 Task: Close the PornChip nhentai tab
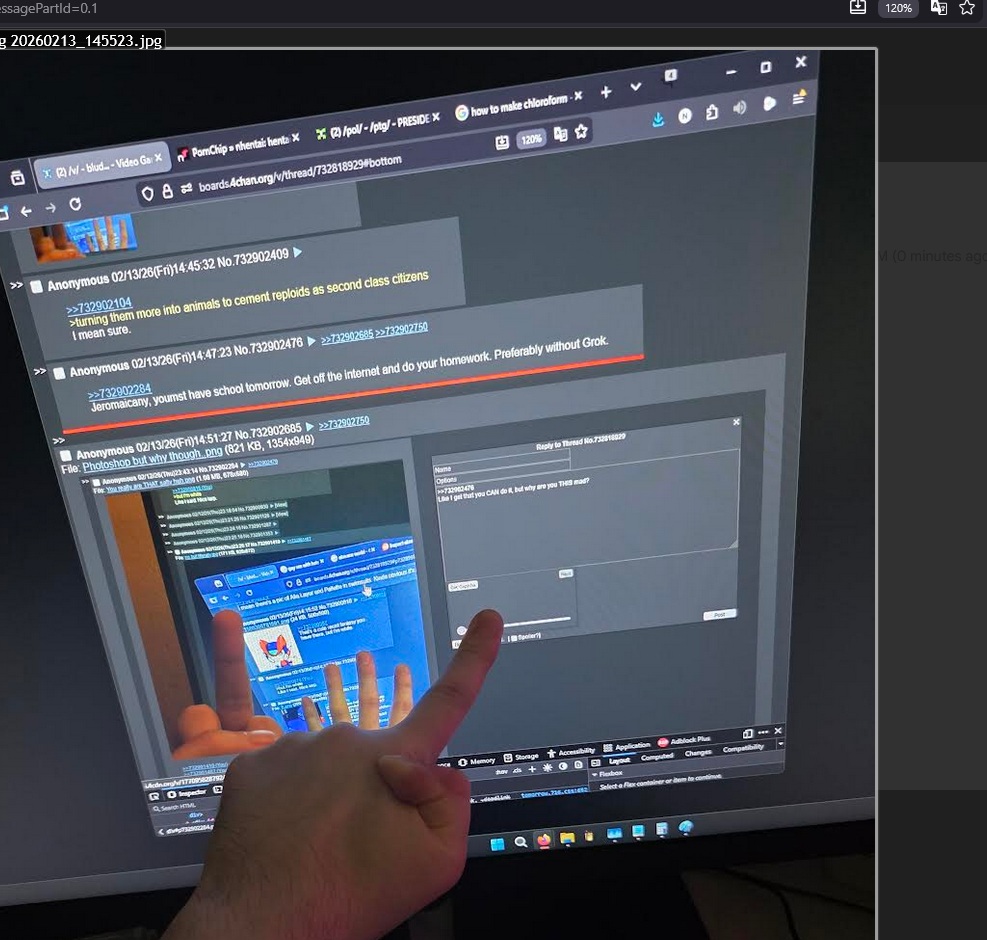(295, 137)
